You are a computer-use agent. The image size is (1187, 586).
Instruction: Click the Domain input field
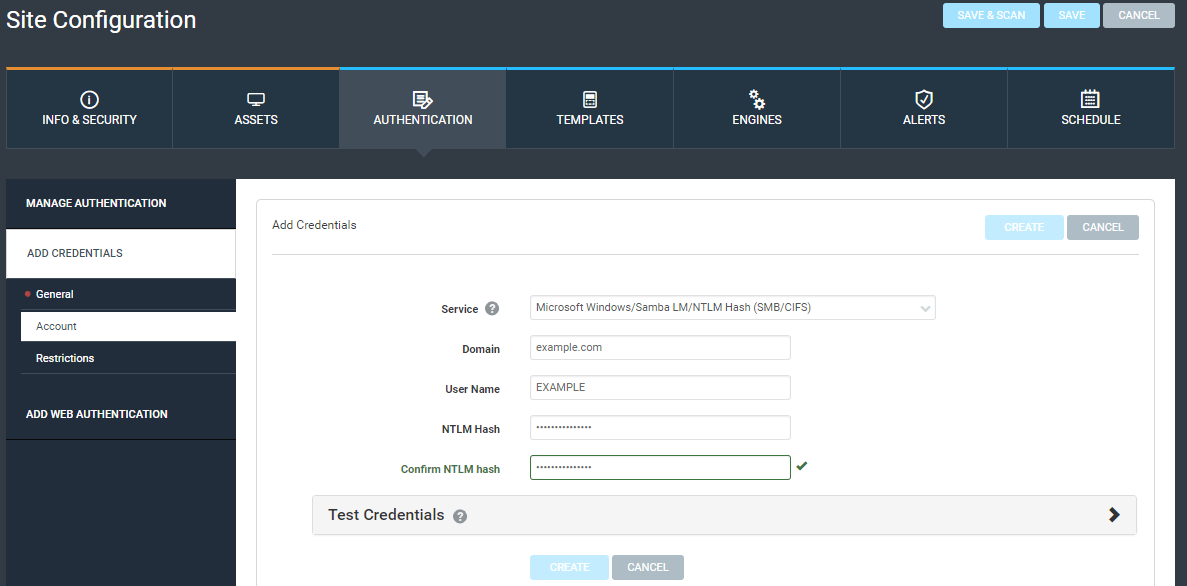(660, 347)
